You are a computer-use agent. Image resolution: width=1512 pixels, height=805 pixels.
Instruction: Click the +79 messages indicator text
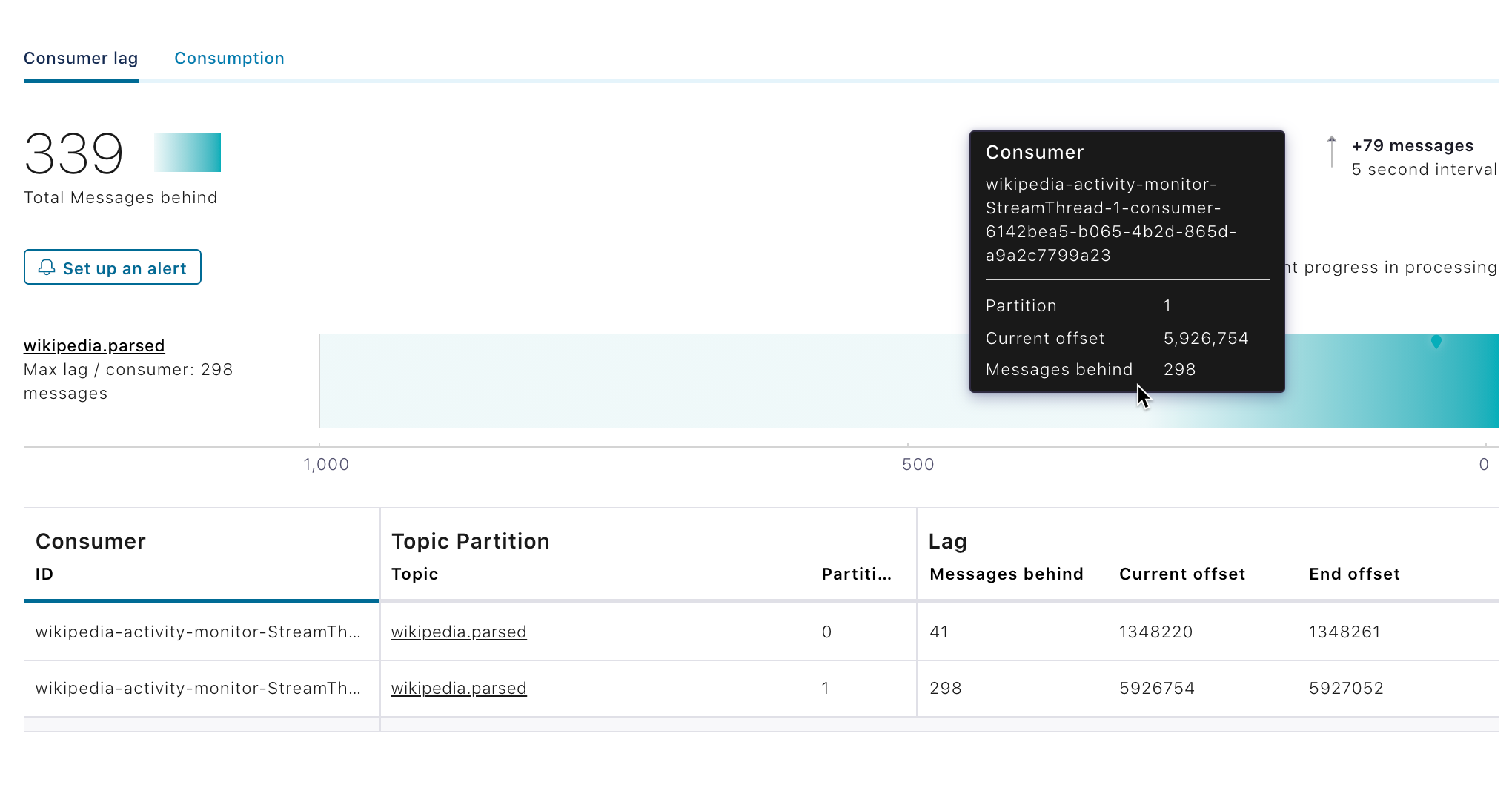coord(1413,145)
